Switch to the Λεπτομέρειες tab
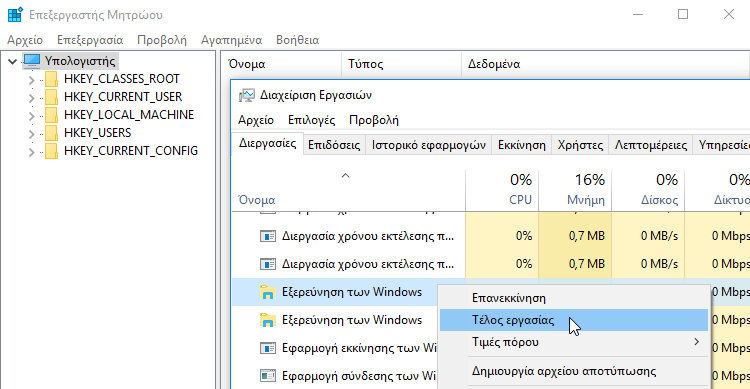This screenshot has height=389, width=750. (x=651, y=145)
